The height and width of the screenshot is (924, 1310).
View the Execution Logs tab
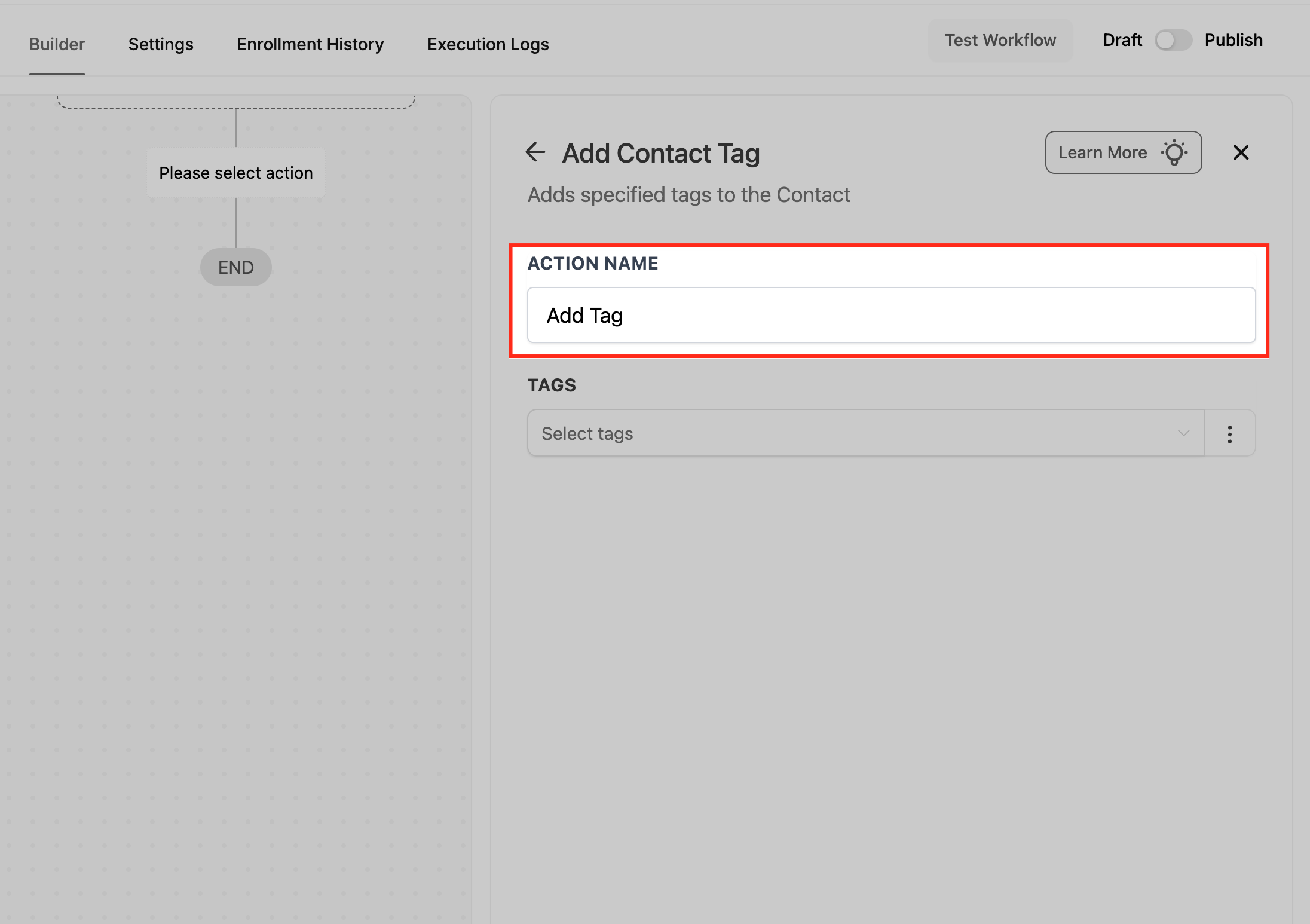click(488, 44)
